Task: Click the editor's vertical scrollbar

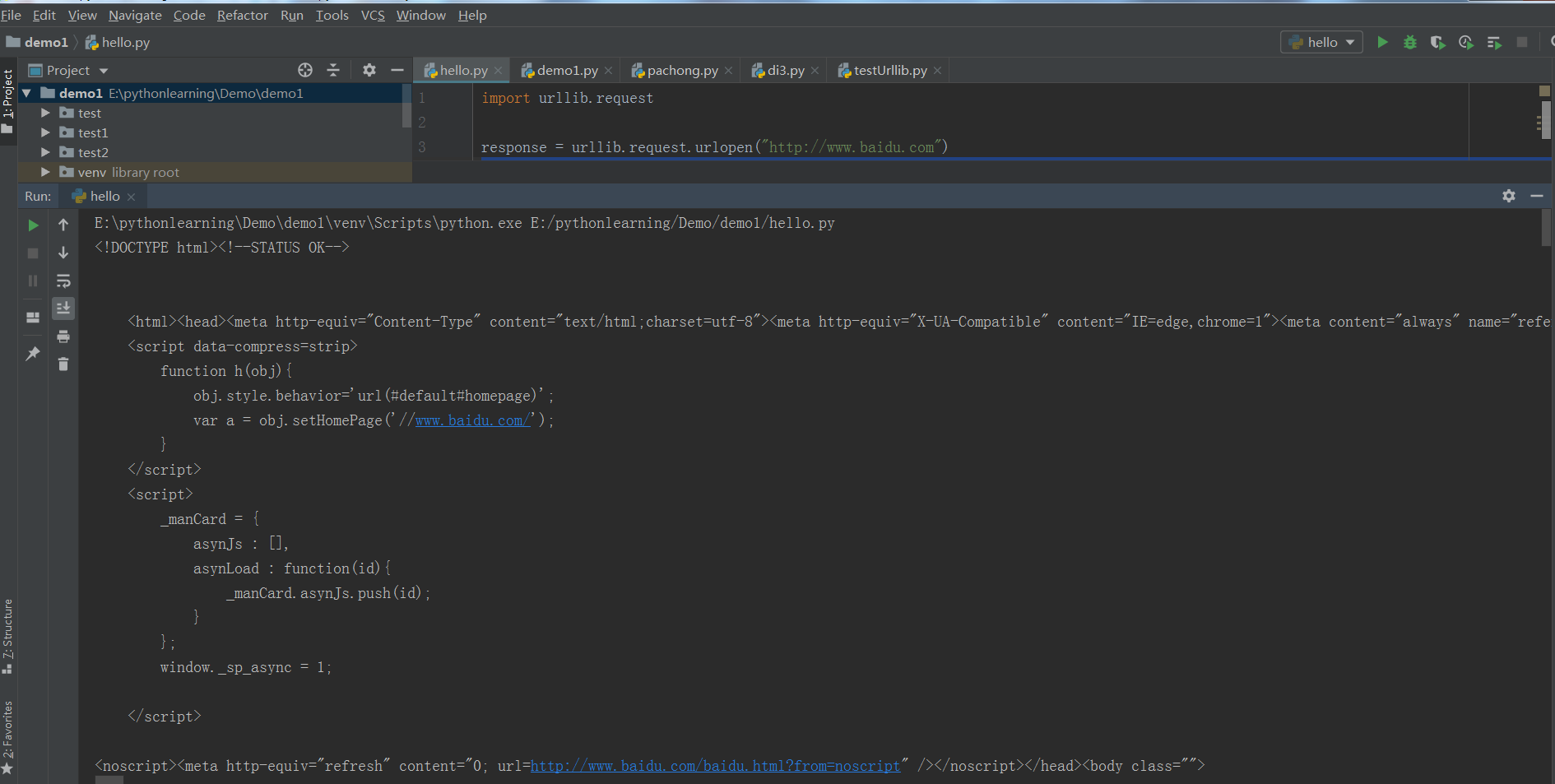Action: [1546, 121]
